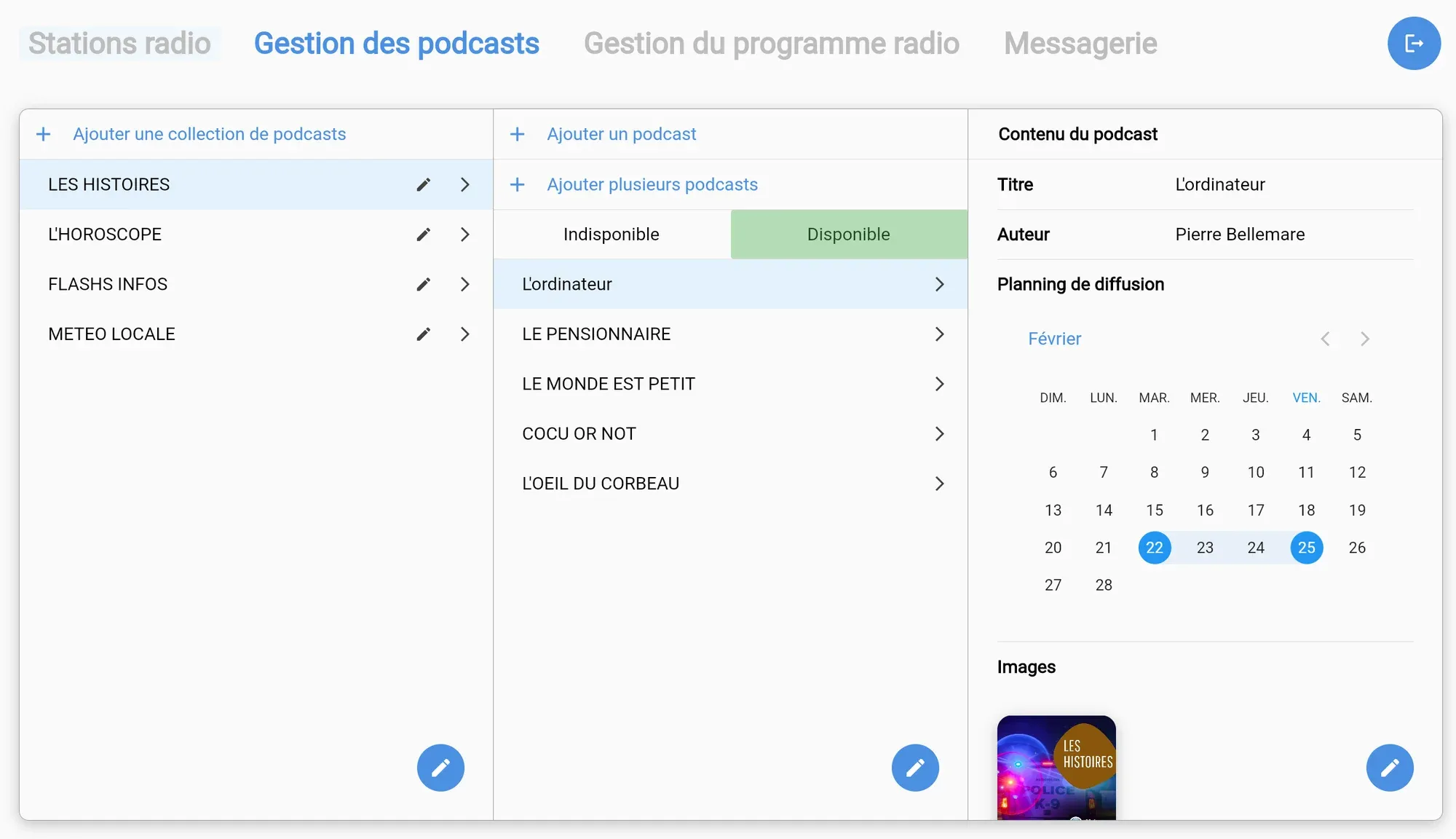
Task: Open L'OEIL DU CORBEAU podcast chevron
Action: pos(940,484)
